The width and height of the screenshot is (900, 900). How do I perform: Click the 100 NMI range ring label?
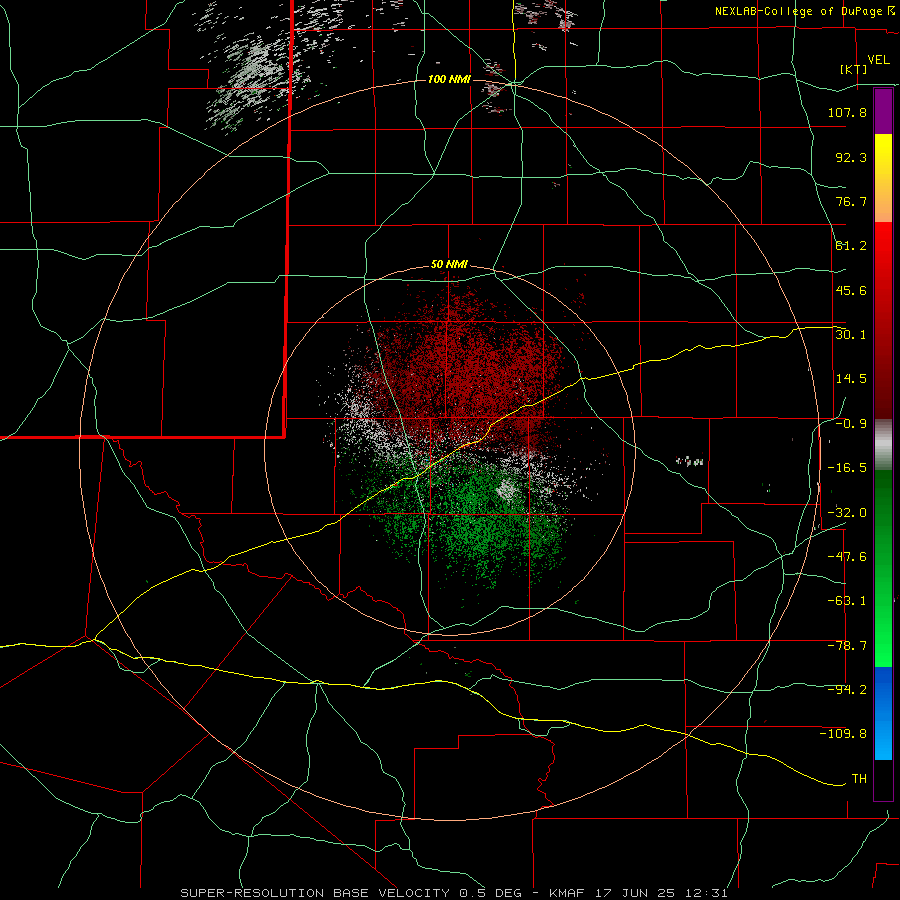point(449,79)
